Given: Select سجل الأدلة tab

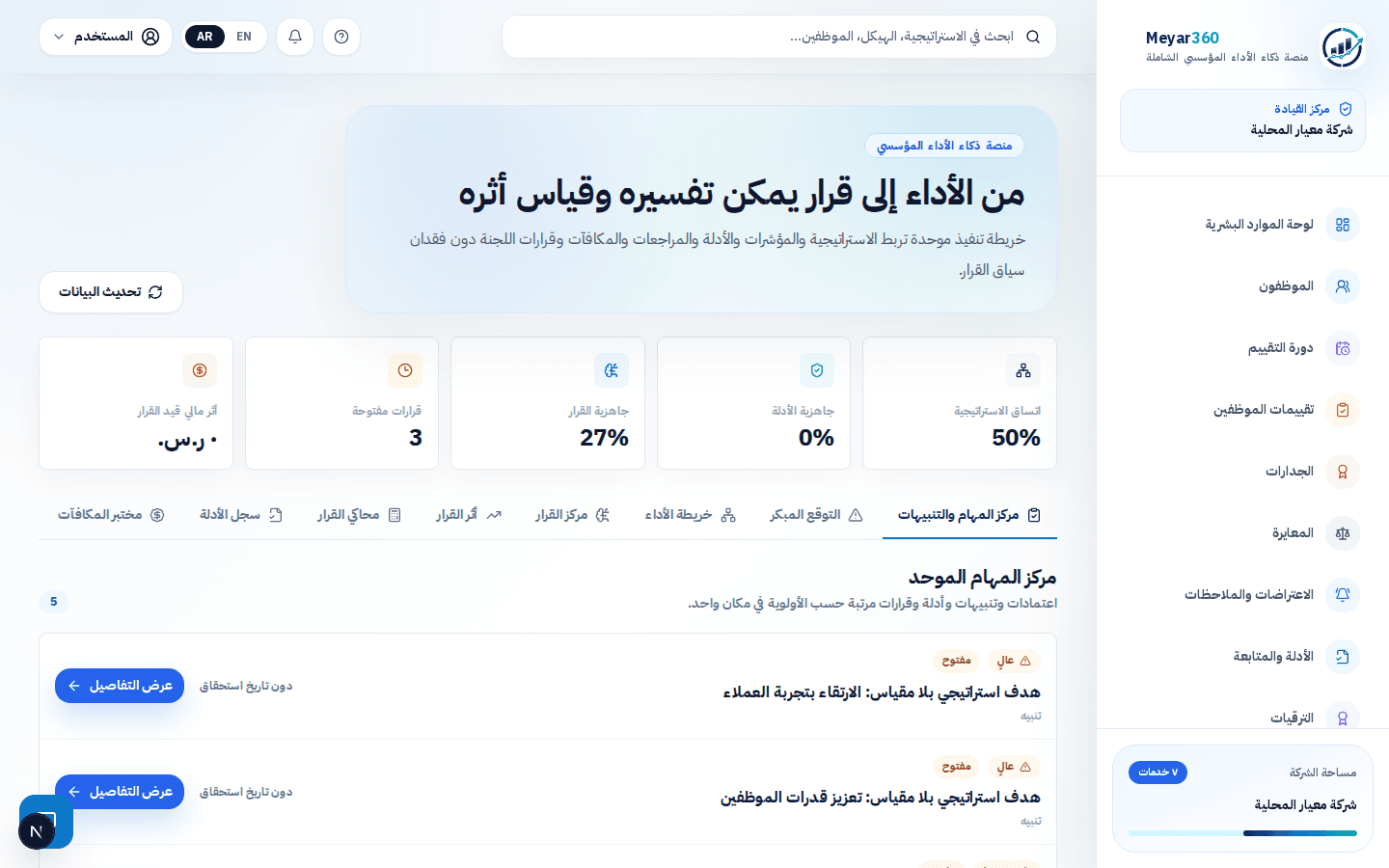Looking at the screenshot, I should (241, 515).
